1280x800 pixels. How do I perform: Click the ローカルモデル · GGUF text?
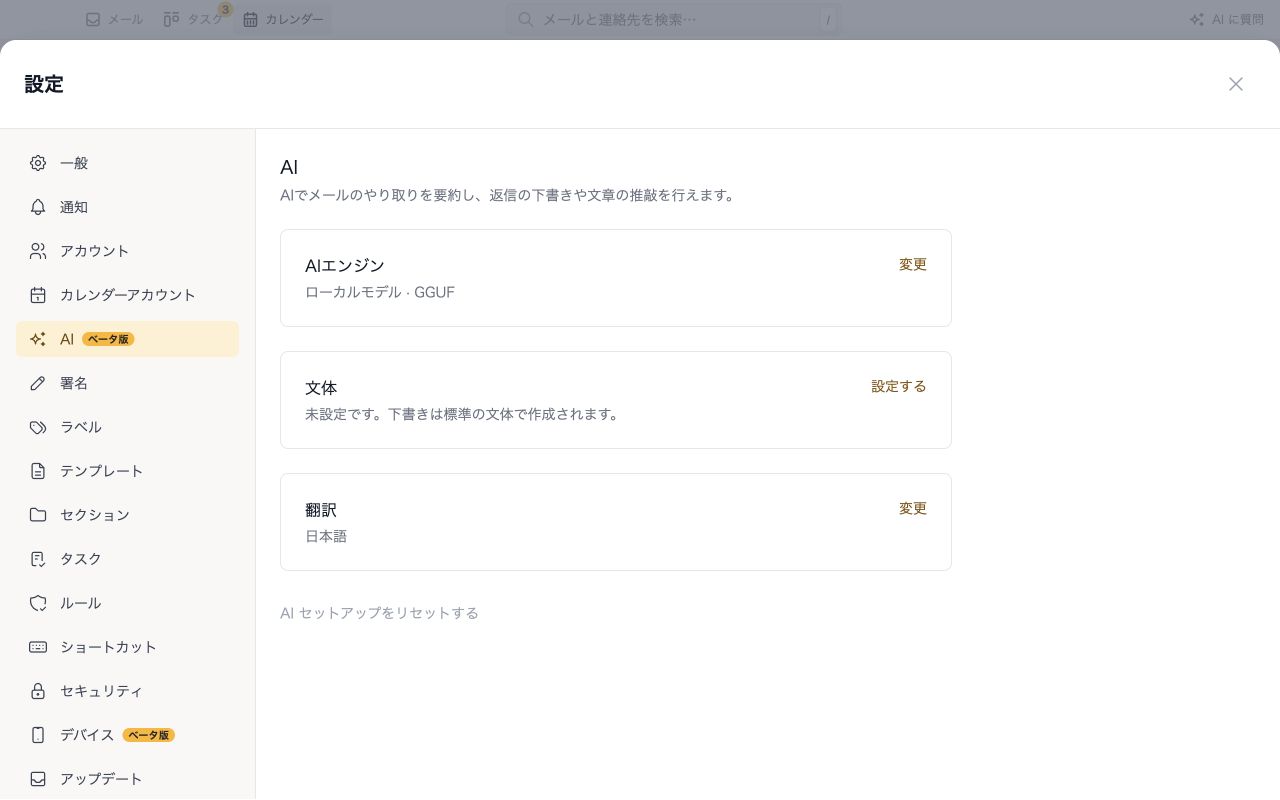point(380,292)
